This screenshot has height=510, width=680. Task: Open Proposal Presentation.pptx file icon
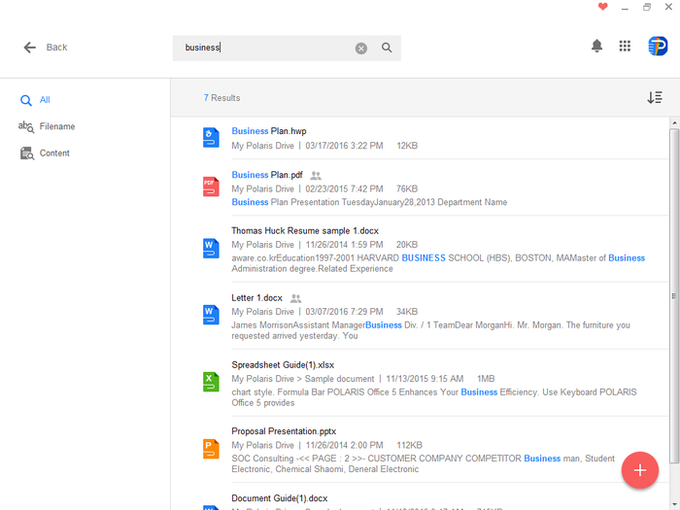pos(211,448)
